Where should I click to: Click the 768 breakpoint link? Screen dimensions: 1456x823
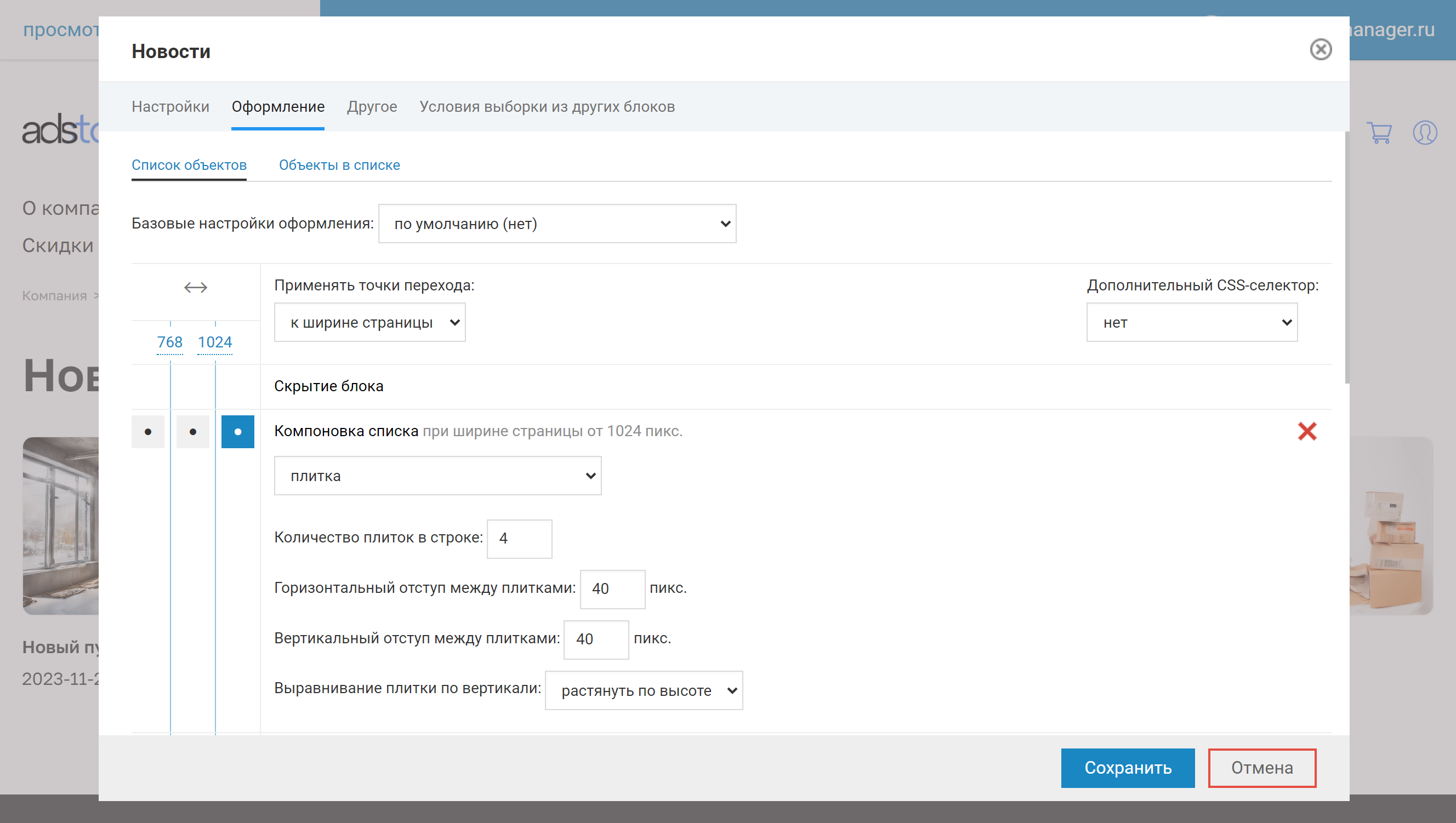169,342
